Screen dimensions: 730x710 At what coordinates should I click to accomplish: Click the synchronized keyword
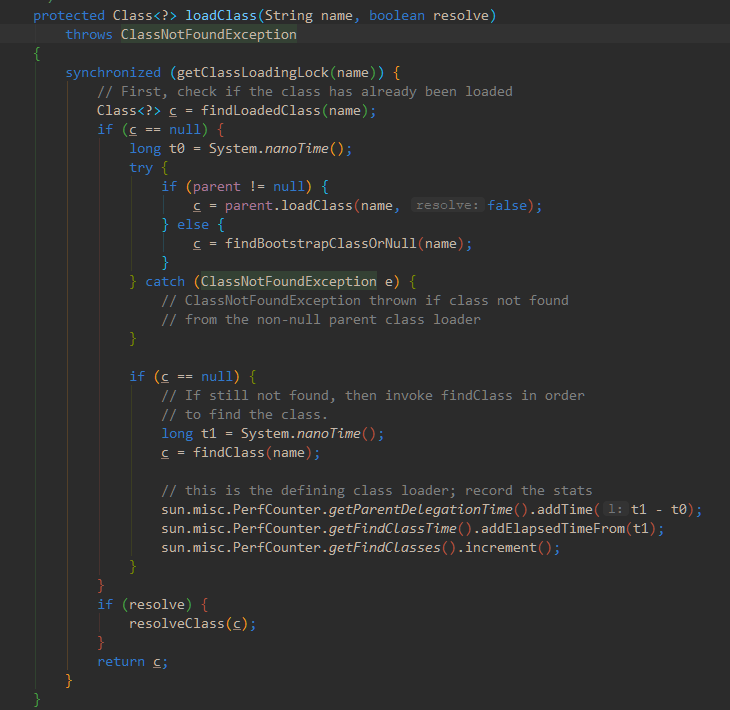coord(113,73)
